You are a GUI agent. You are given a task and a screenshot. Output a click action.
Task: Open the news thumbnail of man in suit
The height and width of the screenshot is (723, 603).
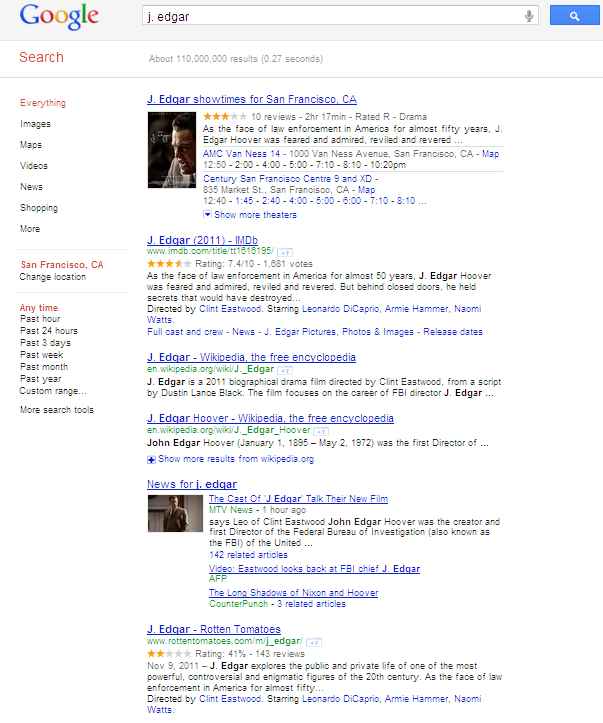[175, 513]
